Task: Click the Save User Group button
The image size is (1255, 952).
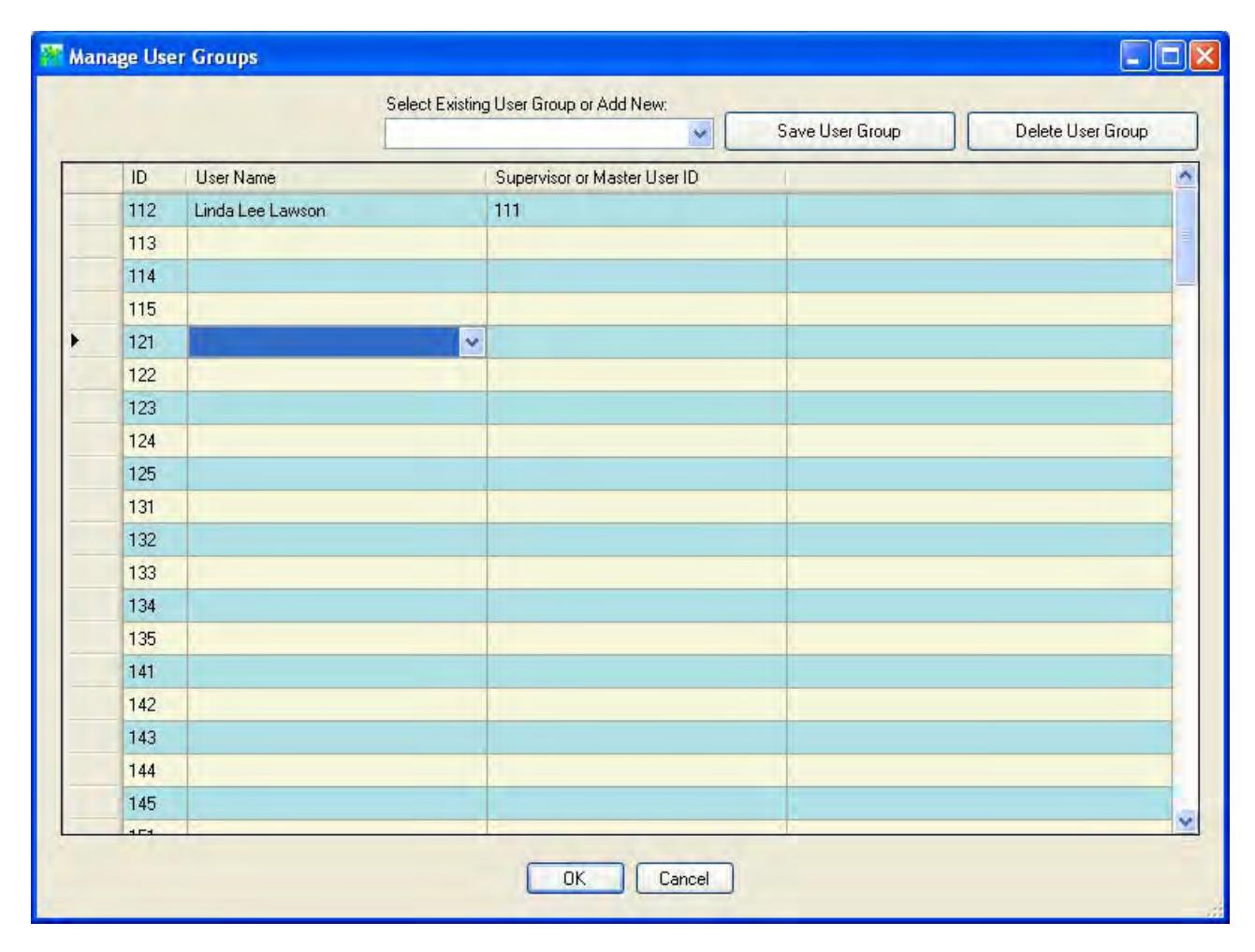Action: pyautogui.click(x=839, y=131)
